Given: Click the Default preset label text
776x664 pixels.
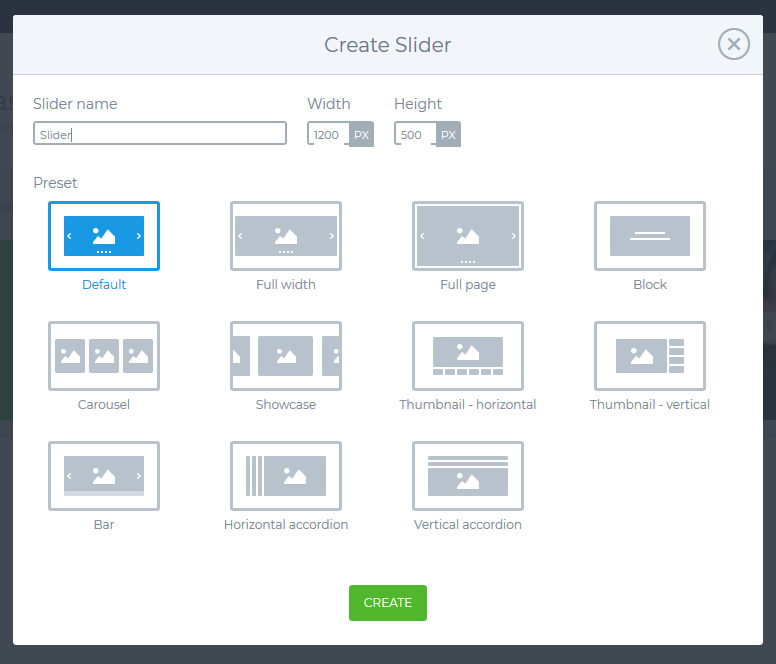Looking at the screenshot, I should pyautogui.click(x=104, y=285).
